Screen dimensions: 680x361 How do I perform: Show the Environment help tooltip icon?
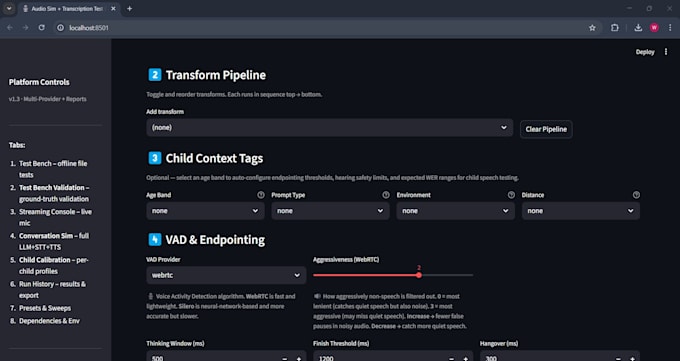pos(511,195)
